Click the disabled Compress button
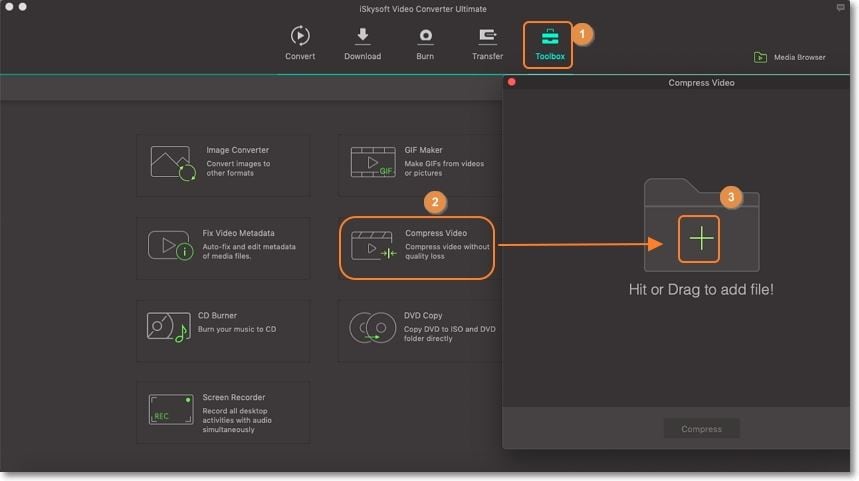 tap(701, 429)
